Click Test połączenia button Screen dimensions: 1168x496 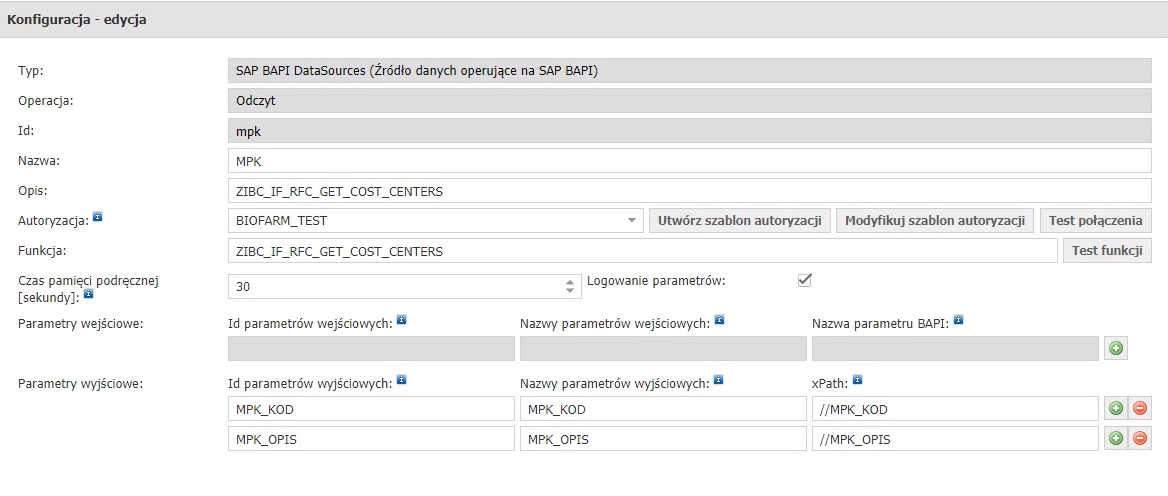pyautogui.click(x=1096, y=220)
